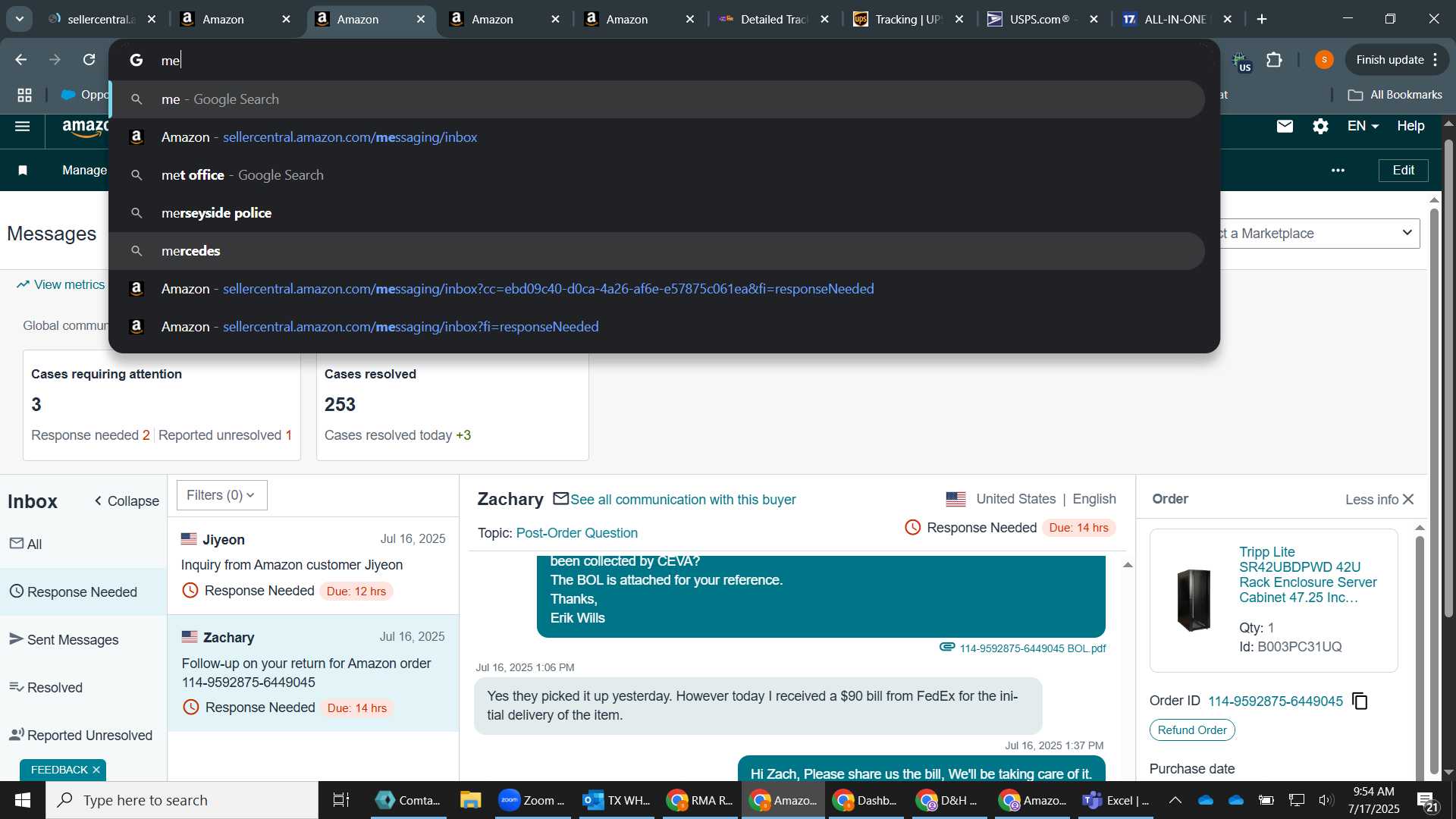
Task: Open order ID 114-9592875-6449045 link
Action: (x=1275, y=701)
